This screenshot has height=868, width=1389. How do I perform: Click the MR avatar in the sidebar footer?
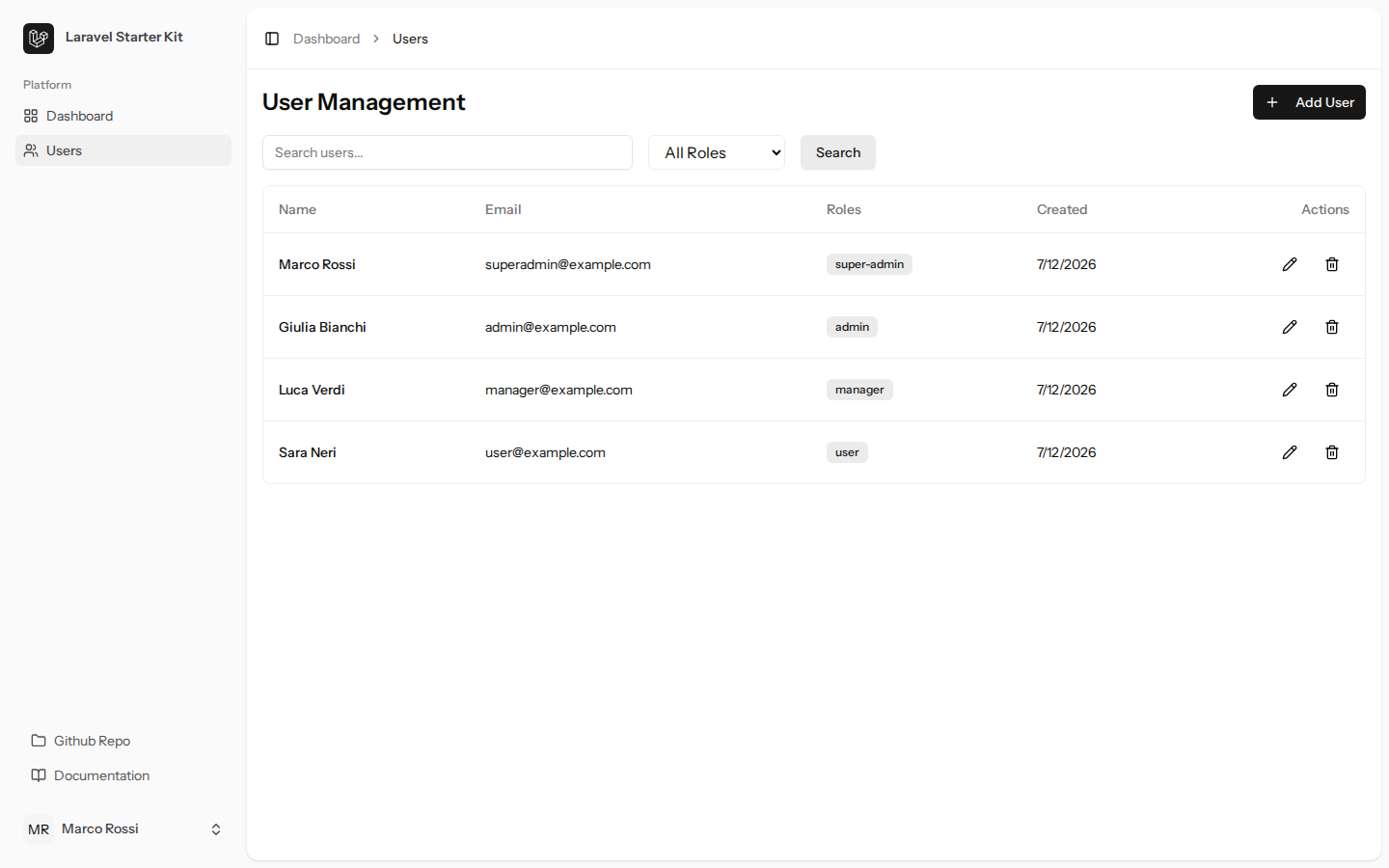pos(39,829)
